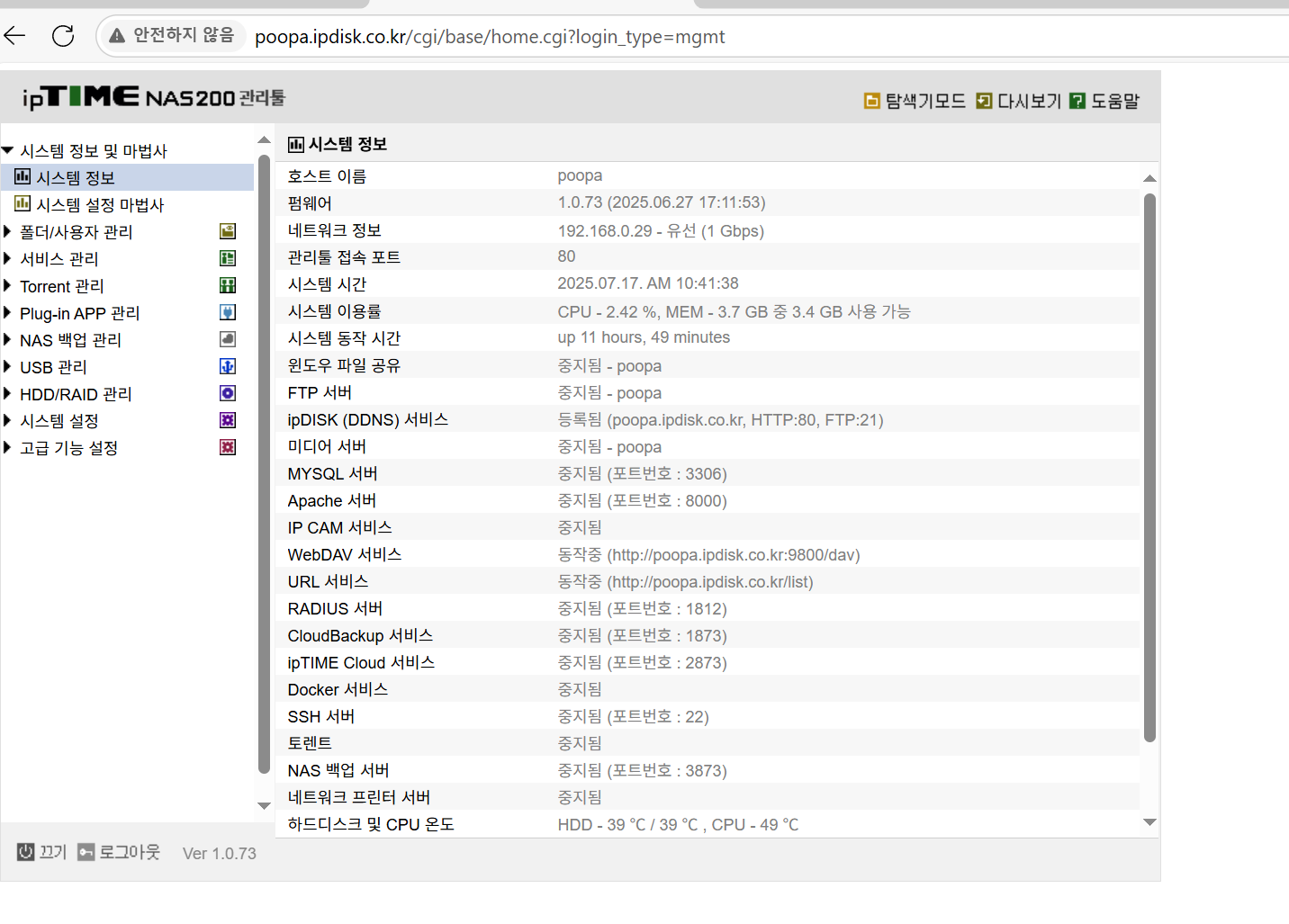Click the sidebar menu vertical scrollbar
1289x924 pixels.
click(x=264, y=464)
